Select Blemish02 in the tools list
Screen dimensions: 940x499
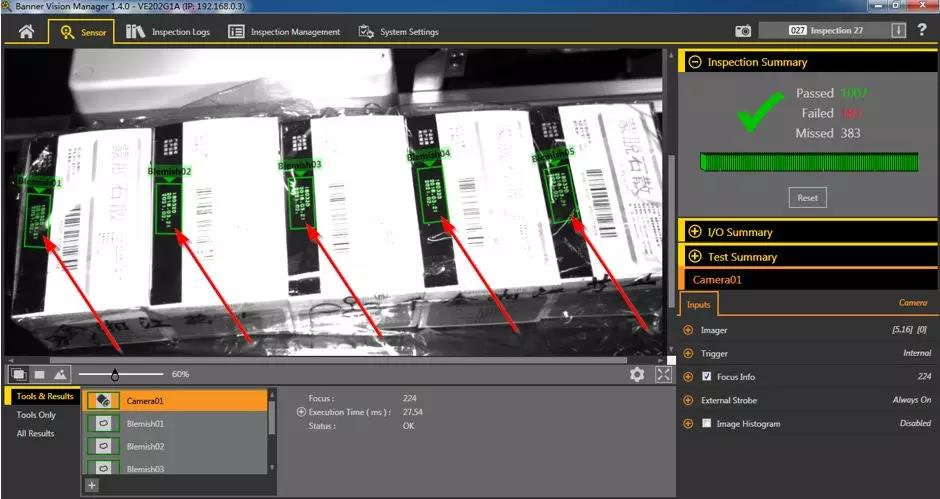175,446
